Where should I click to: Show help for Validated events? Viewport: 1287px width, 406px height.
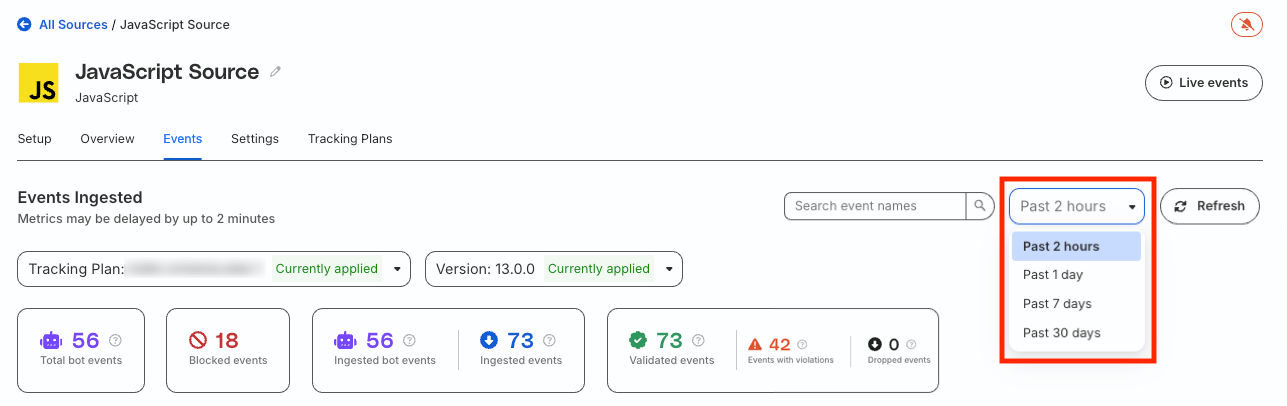(698, 340)
